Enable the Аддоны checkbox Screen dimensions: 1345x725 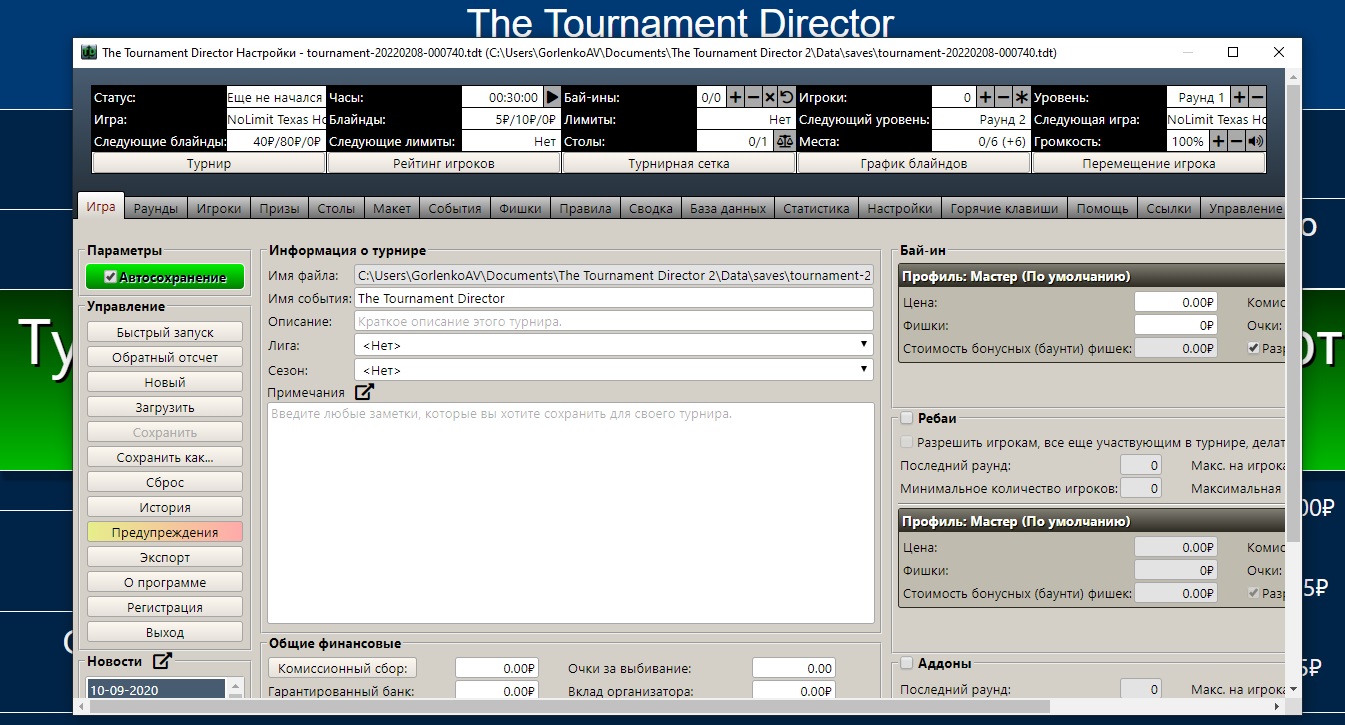point(907,663)
